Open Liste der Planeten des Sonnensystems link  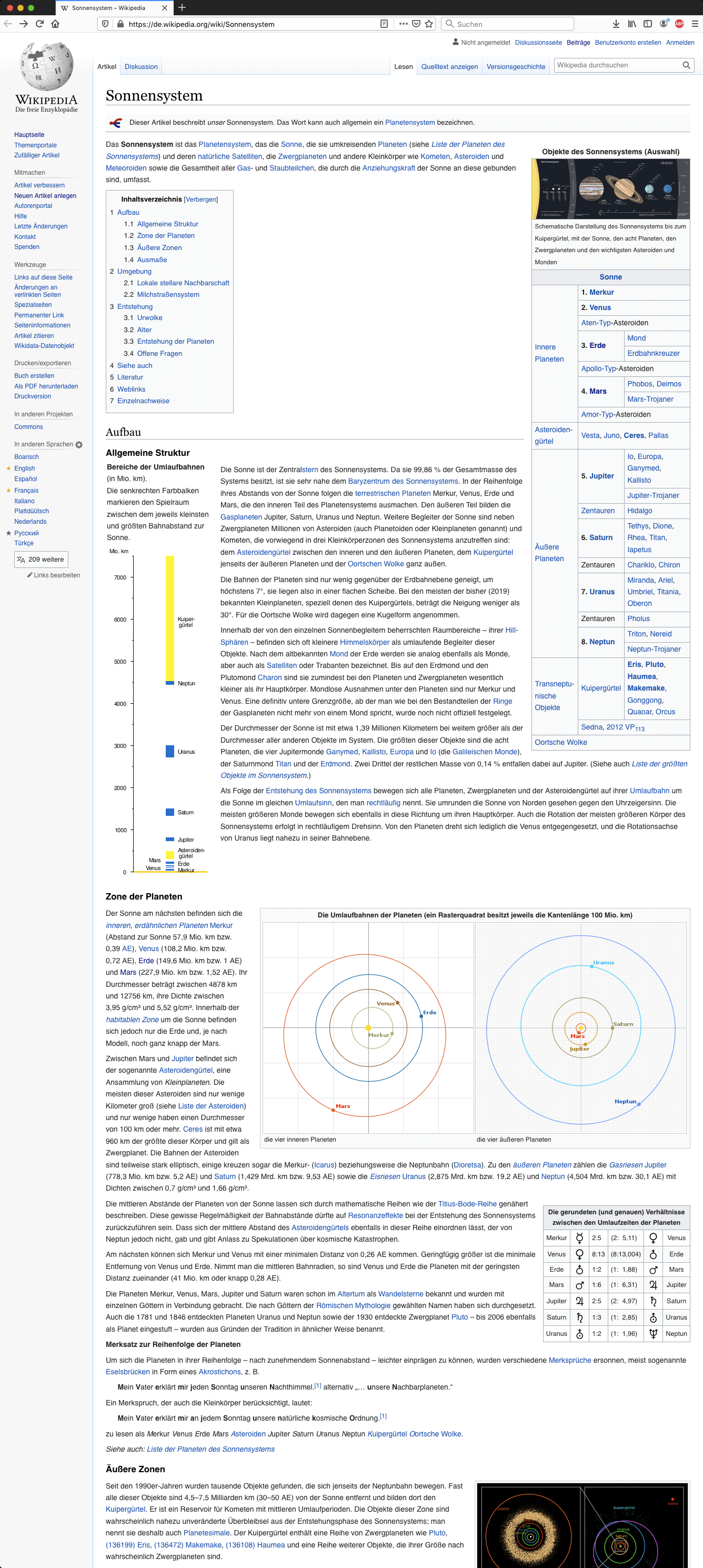point(210,1449)
